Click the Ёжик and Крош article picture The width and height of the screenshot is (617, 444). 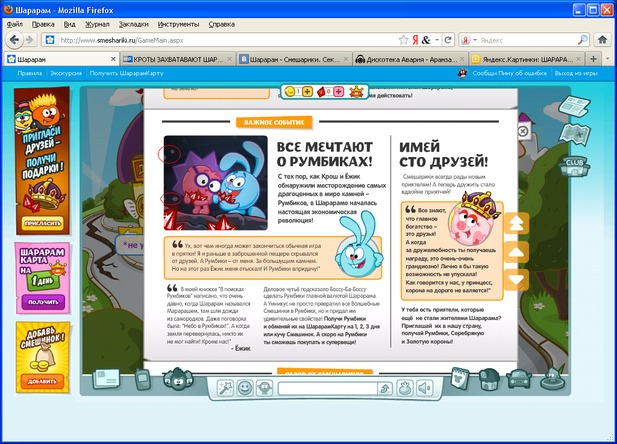click(x=216, y=183)
